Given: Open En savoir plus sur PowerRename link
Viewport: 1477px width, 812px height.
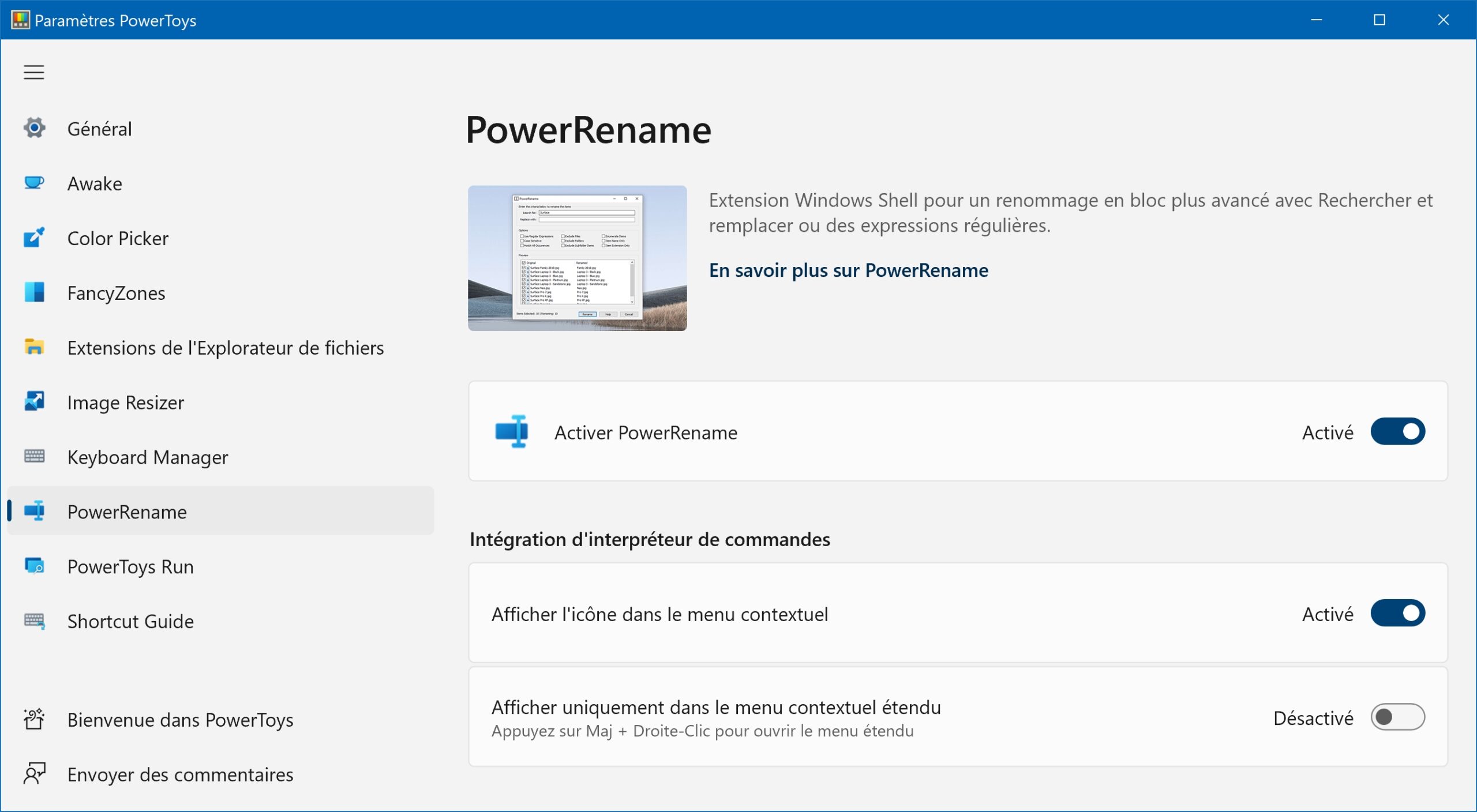Looking at the screenshot, I should [848, 270].
